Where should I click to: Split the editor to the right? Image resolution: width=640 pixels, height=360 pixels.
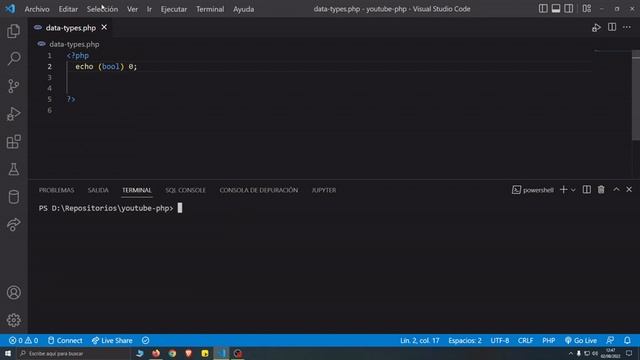(x=612, y=27)
